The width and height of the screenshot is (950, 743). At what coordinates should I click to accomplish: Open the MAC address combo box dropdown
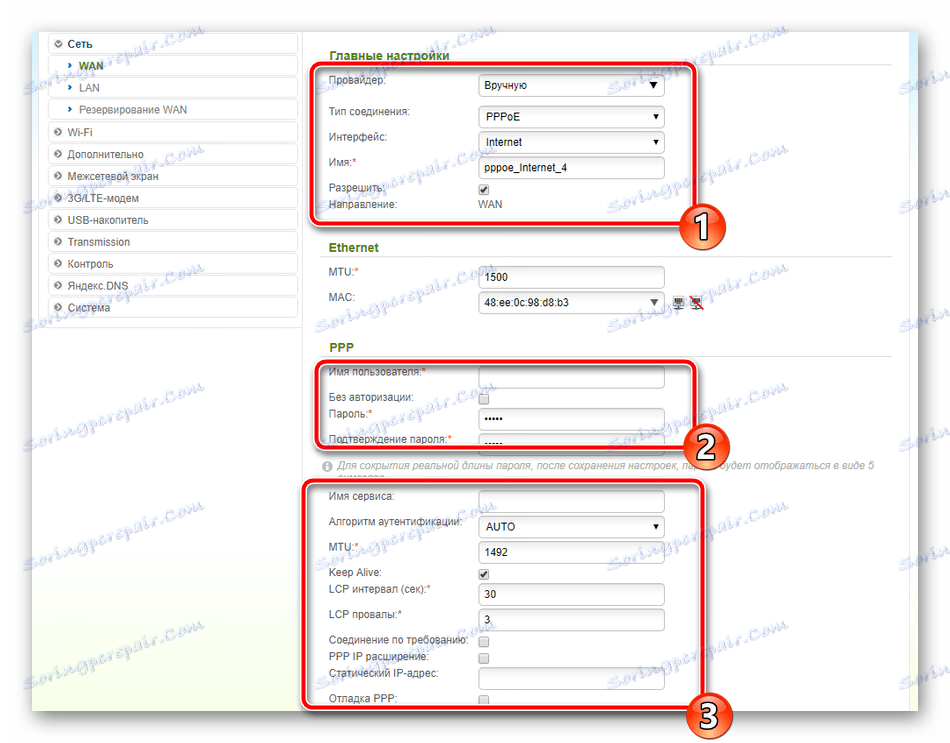[571, 302]
